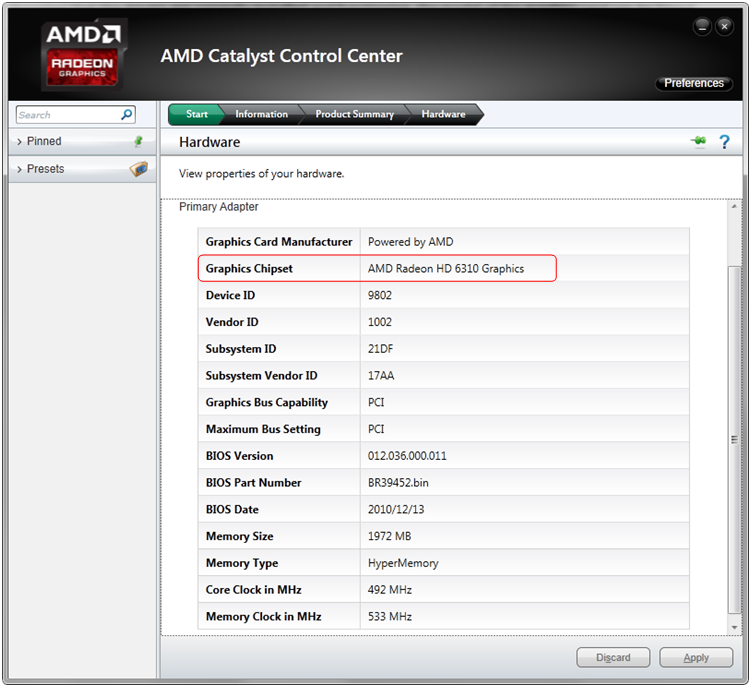Go to the Start breadcrumb
The image size is (750, 687).
pyautogui.click(x=197, y=114)
